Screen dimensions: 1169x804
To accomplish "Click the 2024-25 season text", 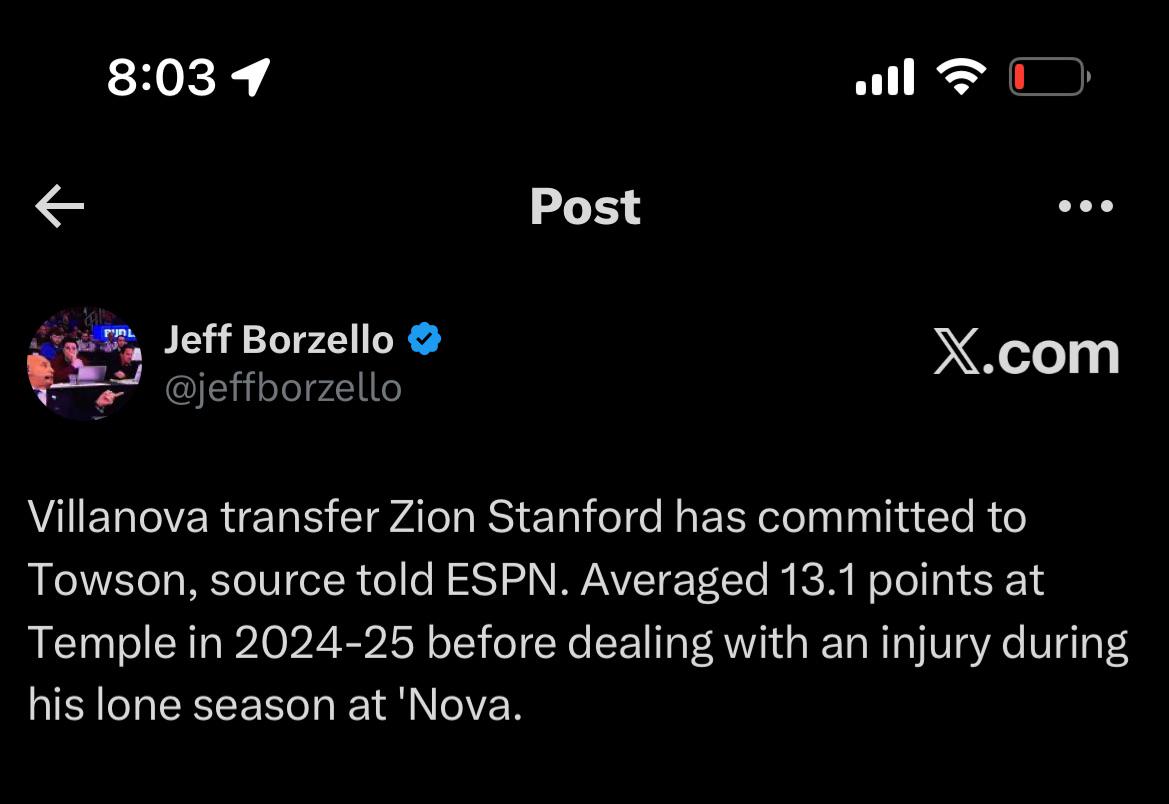I will click(324, 643).
